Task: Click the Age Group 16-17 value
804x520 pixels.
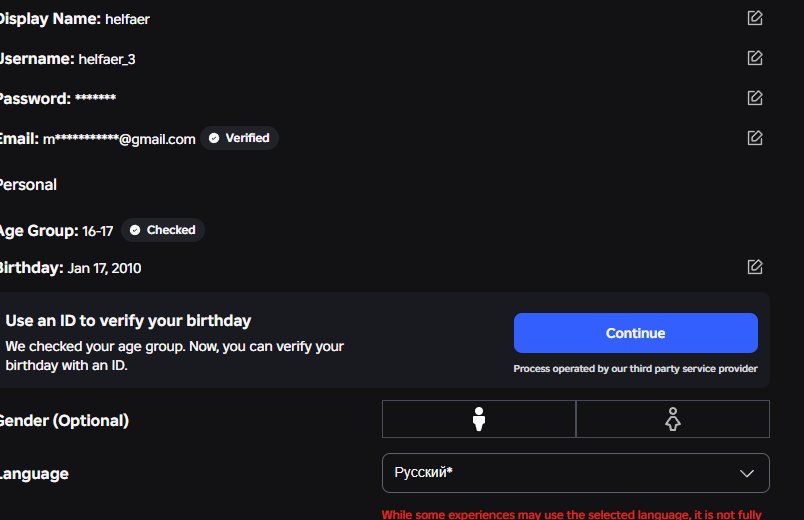Action: pos(97,231)
